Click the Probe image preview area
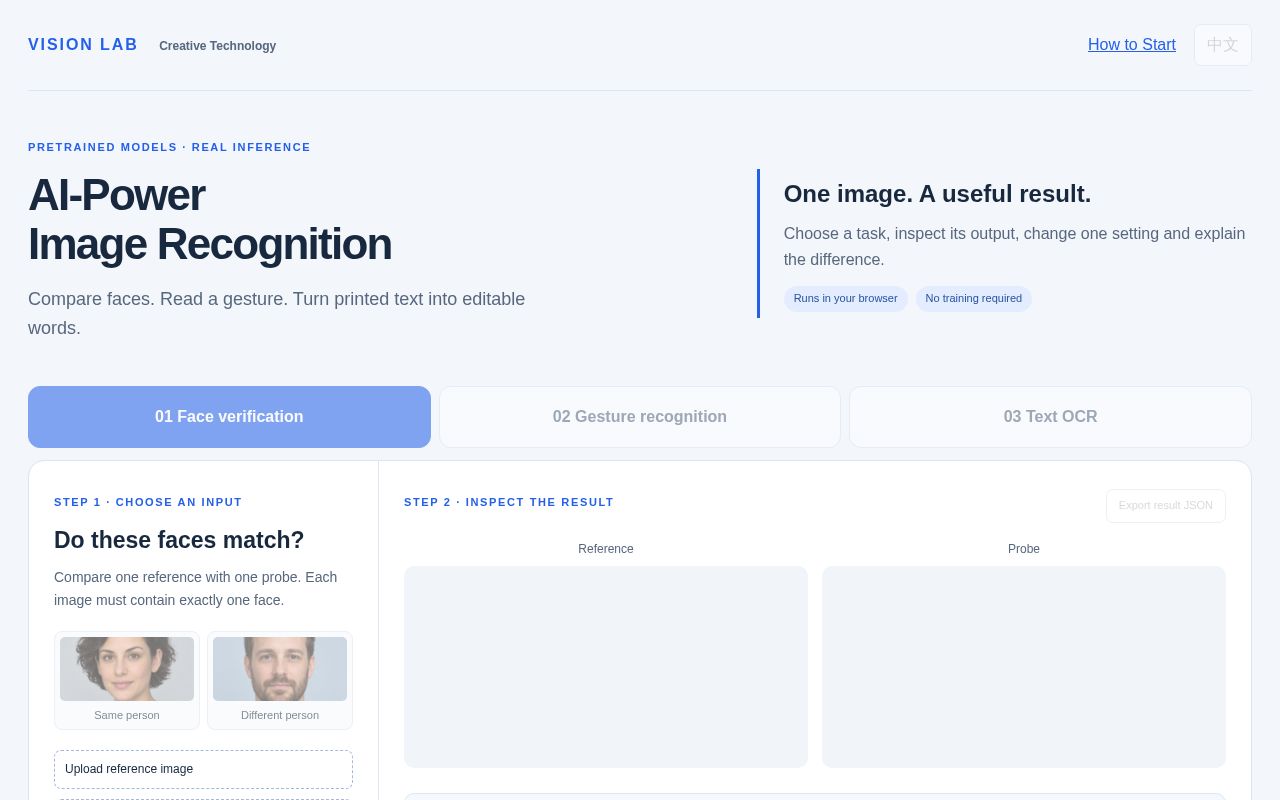Viewport: 1280px width, 800px height. click(1024, 667)
